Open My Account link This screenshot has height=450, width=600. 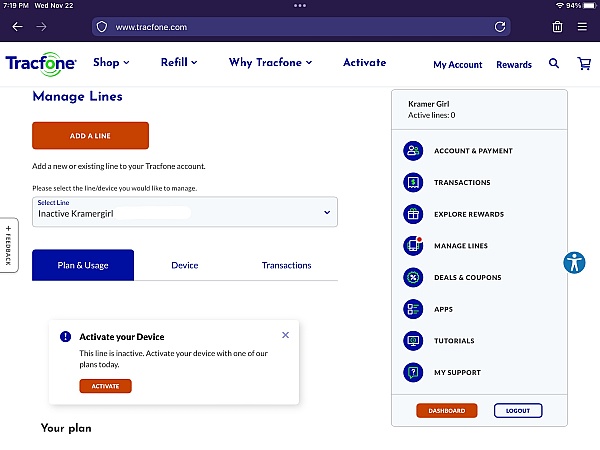(458, 65)
